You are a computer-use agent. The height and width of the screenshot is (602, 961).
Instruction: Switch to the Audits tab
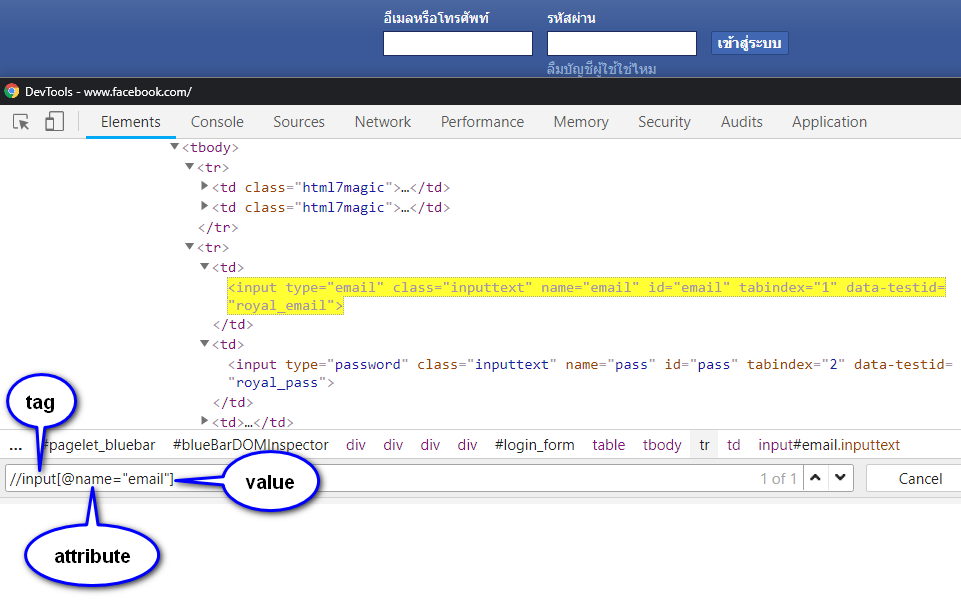click(x=742, y=122)
